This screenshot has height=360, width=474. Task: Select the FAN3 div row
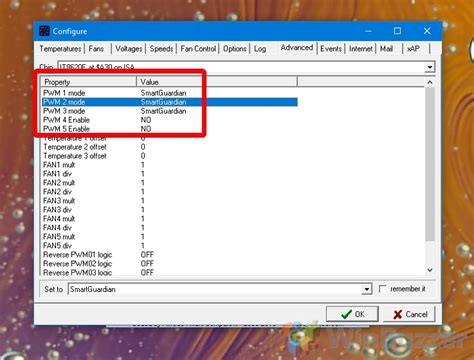[170, 210]
